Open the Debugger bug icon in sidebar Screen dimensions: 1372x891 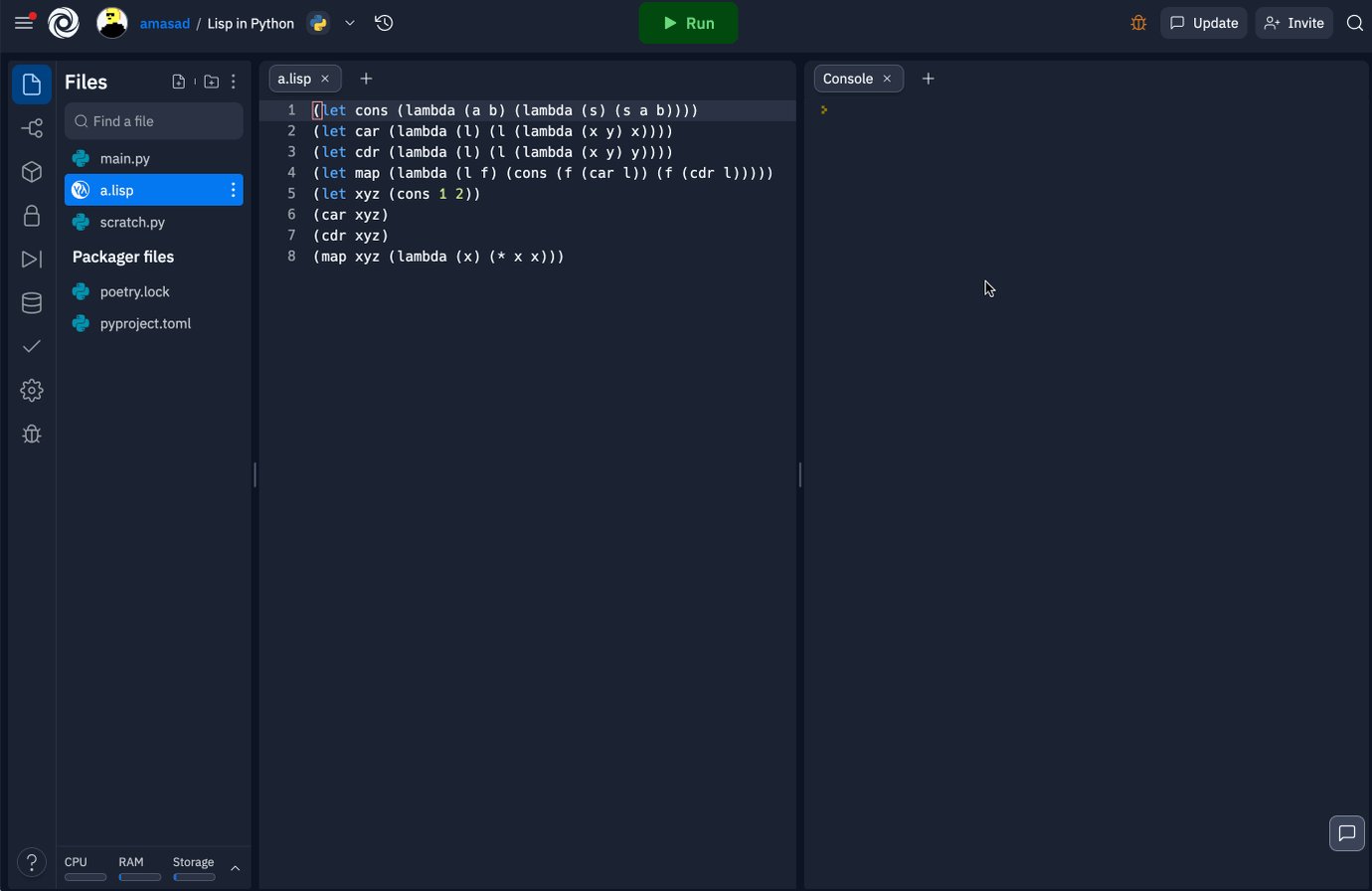click(31, 434)
